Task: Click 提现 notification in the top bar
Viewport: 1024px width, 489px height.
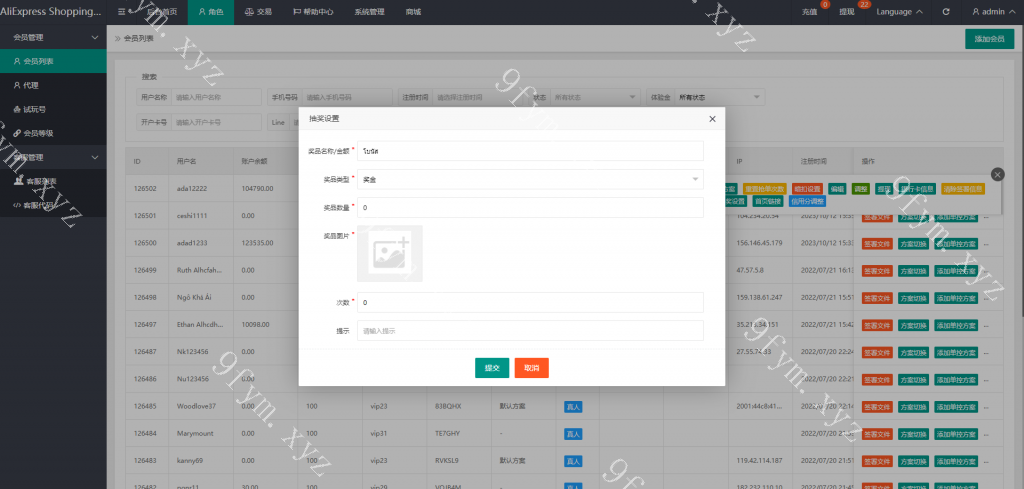Action: pos(847,12)
